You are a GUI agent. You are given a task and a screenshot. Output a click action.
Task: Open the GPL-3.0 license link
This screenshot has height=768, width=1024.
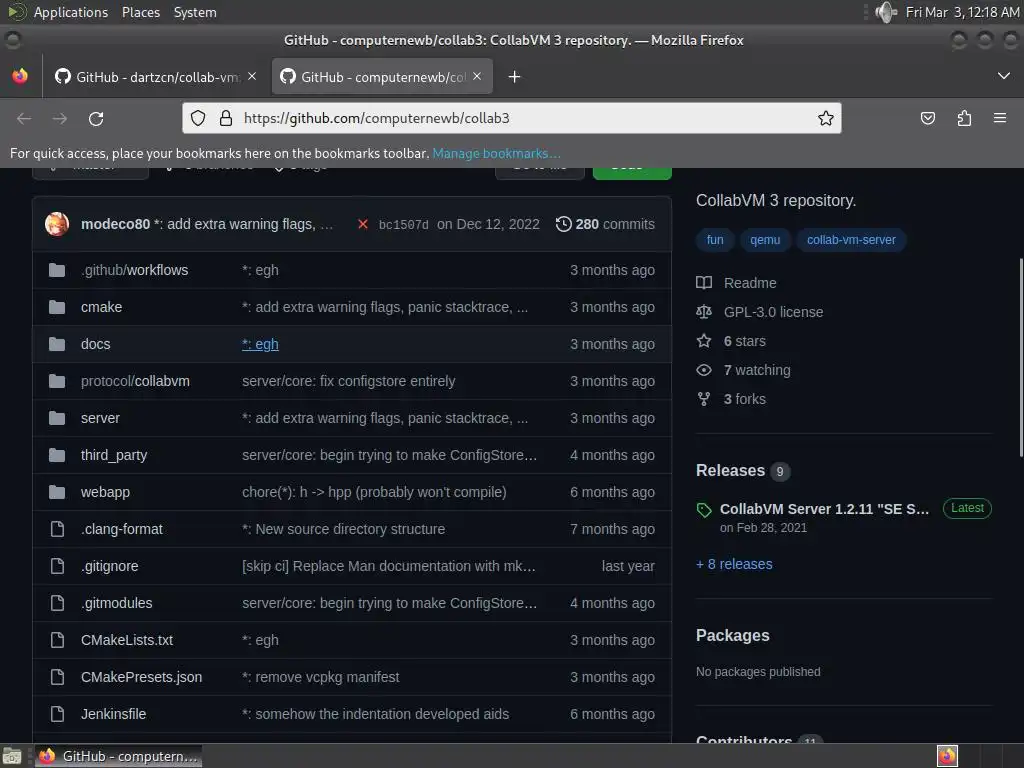point(773,312)
